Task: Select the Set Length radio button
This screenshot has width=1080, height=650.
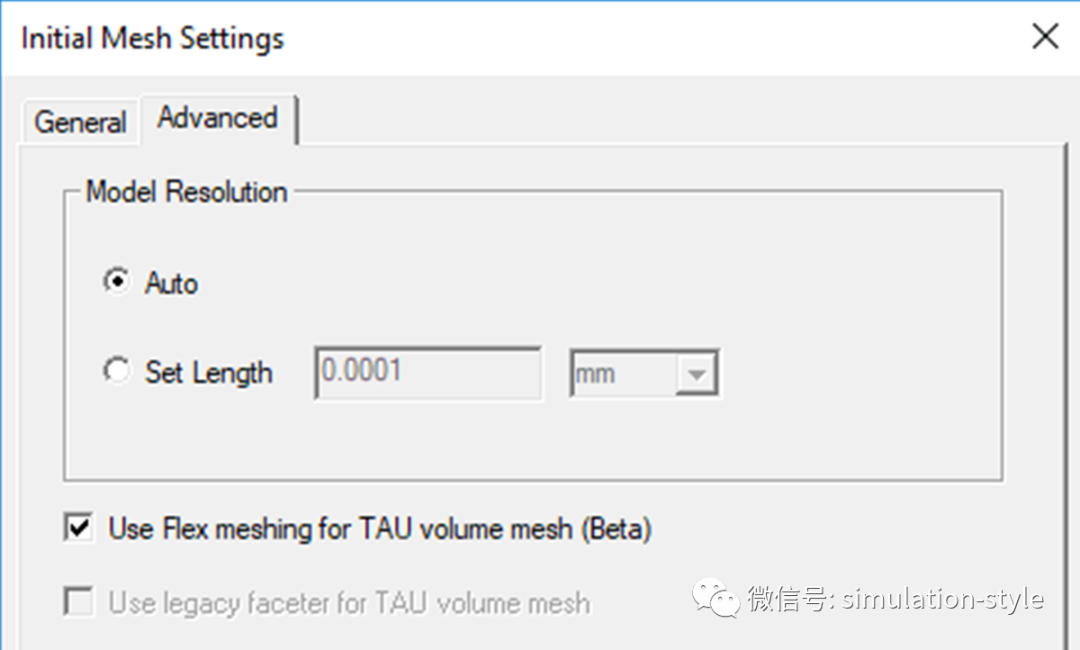Action: tap(116, 371)
